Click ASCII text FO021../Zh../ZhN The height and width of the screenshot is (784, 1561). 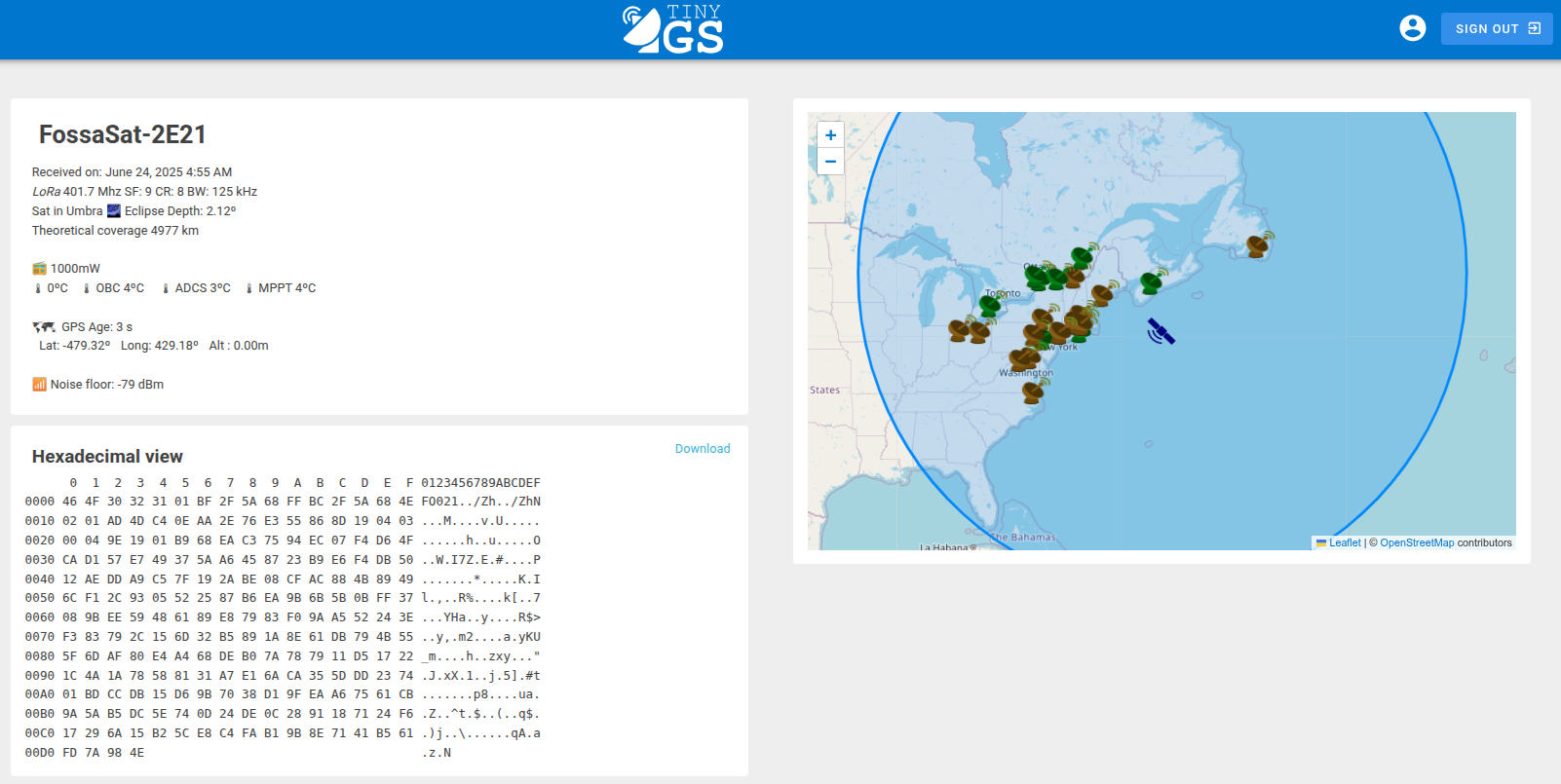pos(481,502)
